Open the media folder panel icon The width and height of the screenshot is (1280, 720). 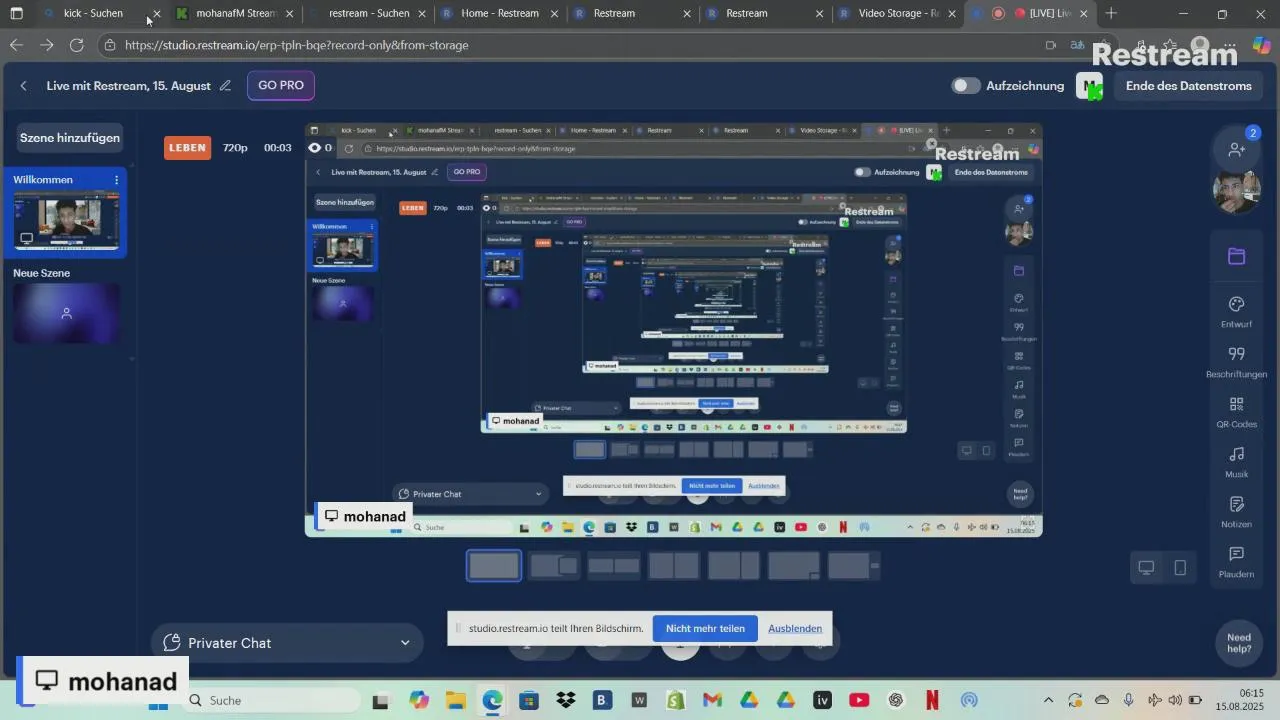[x=1237, y=256]
